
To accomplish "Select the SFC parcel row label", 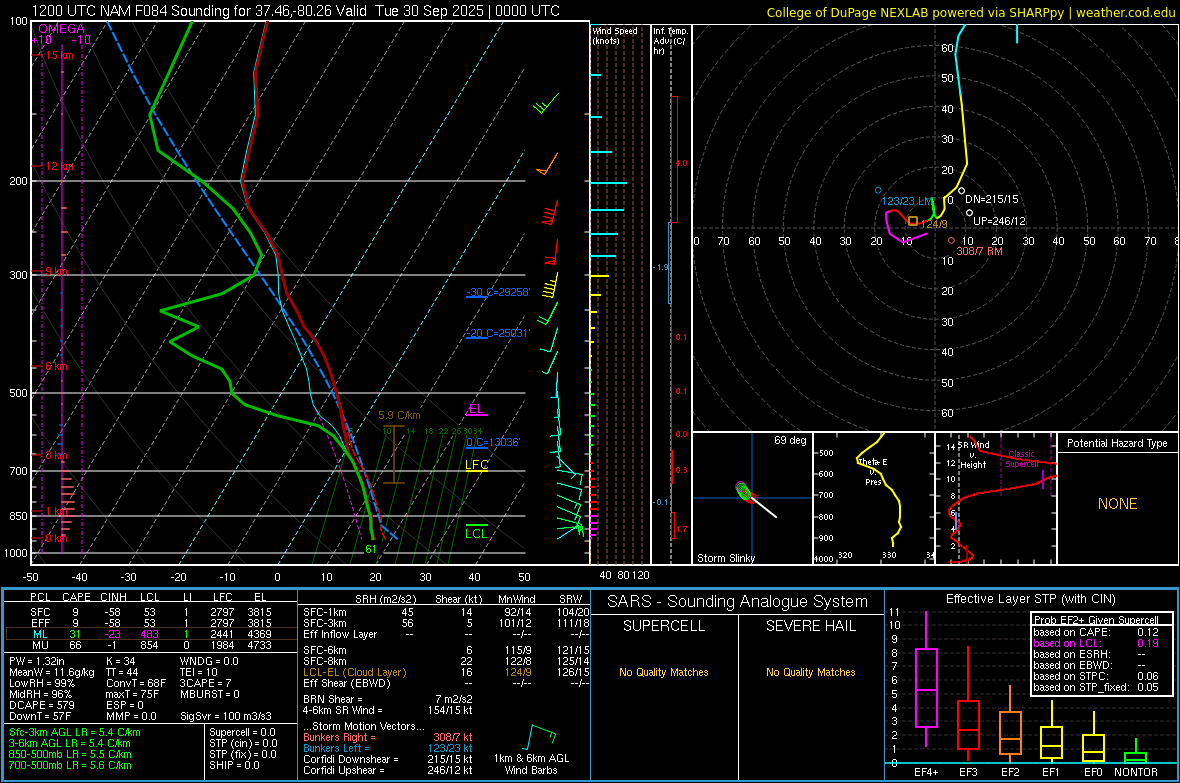I will click(x=40, y=612).
